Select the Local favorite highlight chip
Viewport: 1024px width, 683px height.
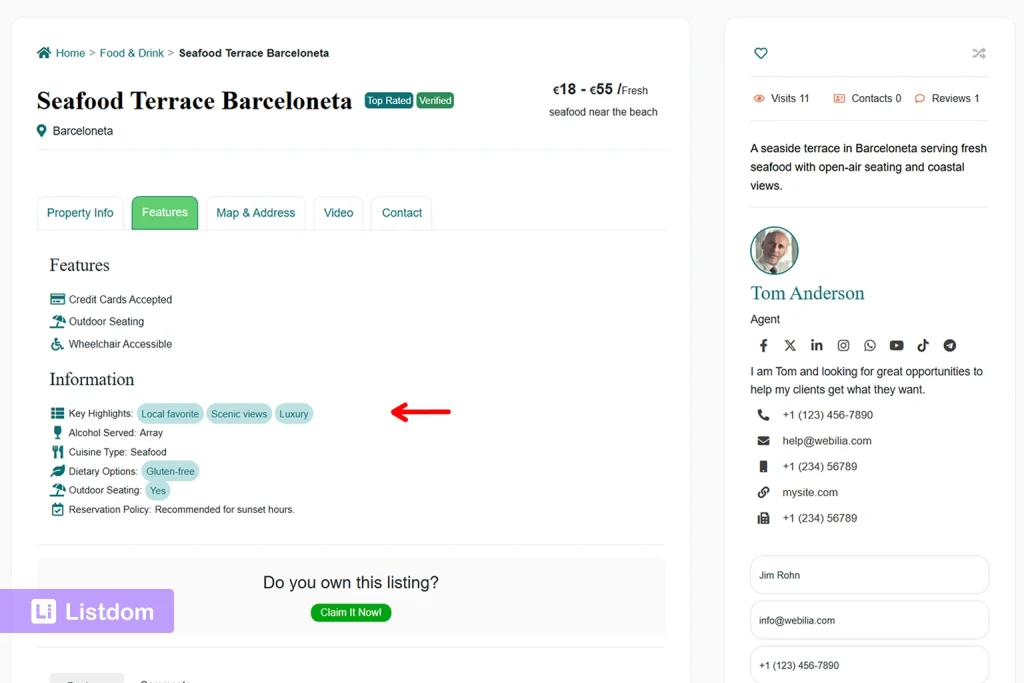(x=170, y=413)
